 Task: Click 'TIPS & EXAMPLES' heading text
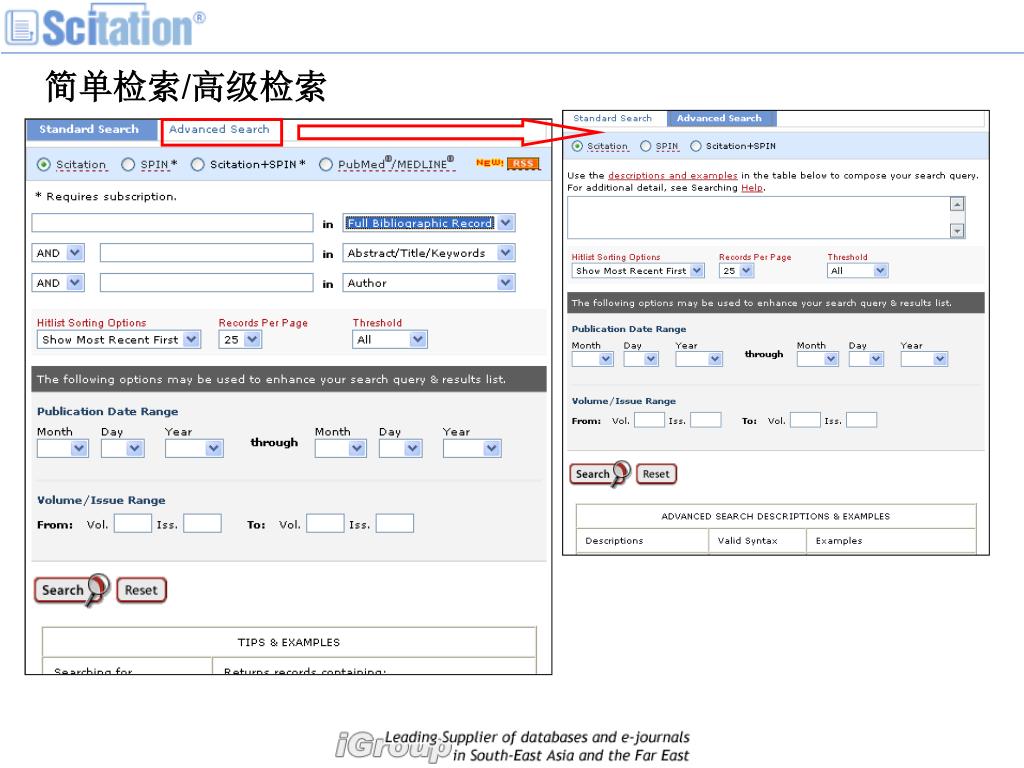(x=289, y=643)
